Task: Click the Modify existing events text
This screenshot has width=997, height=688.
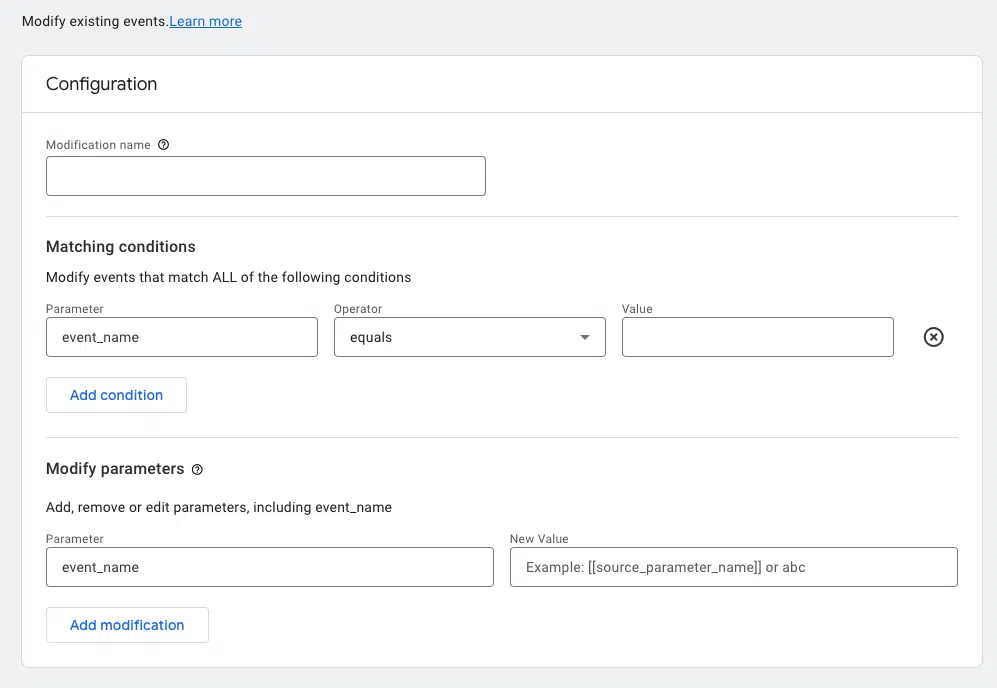Action: (x=95, y=21)
